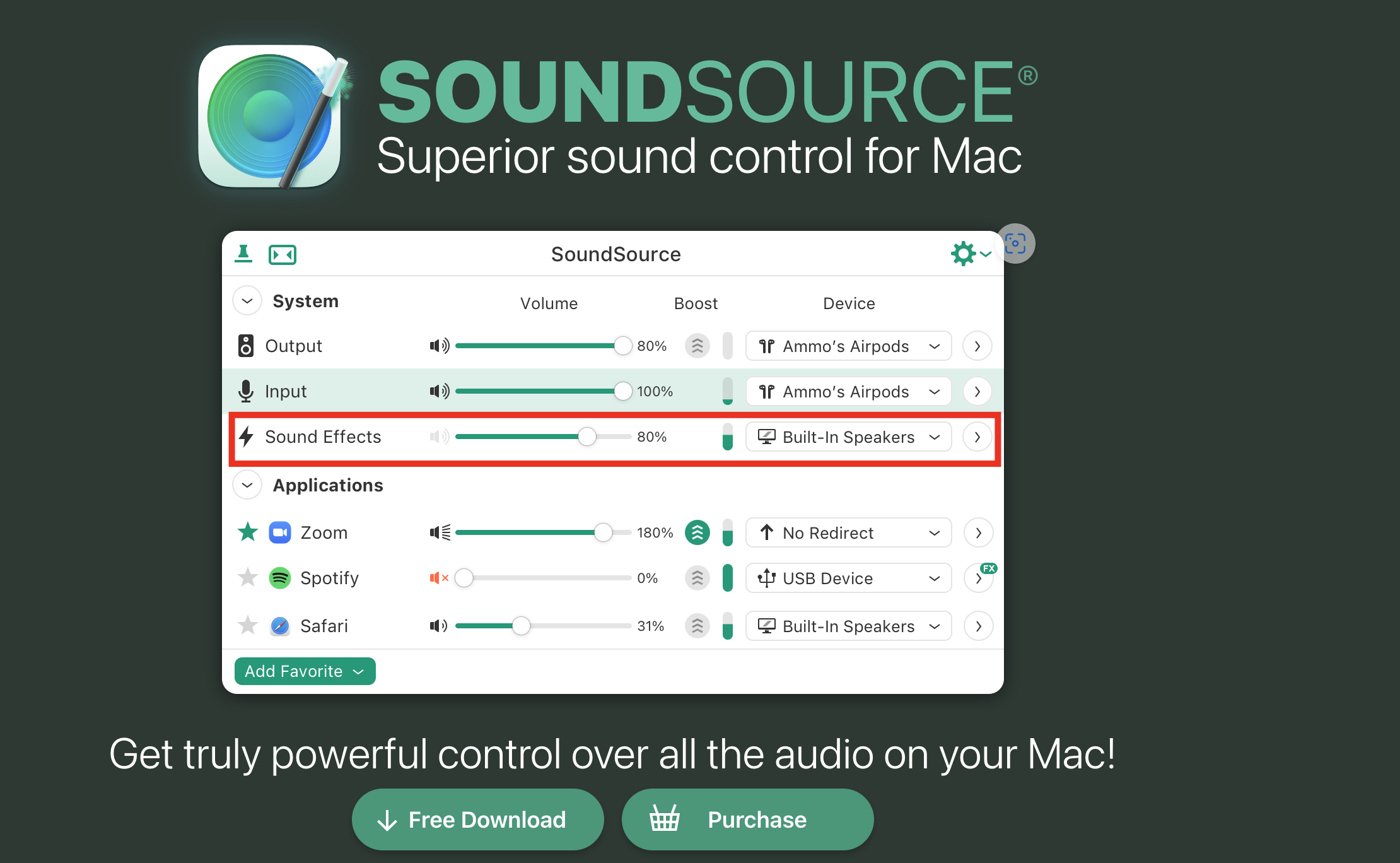Viewport: 1400px width, 863px height.
Task: Expand Zoom row details arrow
Action: click(979, 533)
